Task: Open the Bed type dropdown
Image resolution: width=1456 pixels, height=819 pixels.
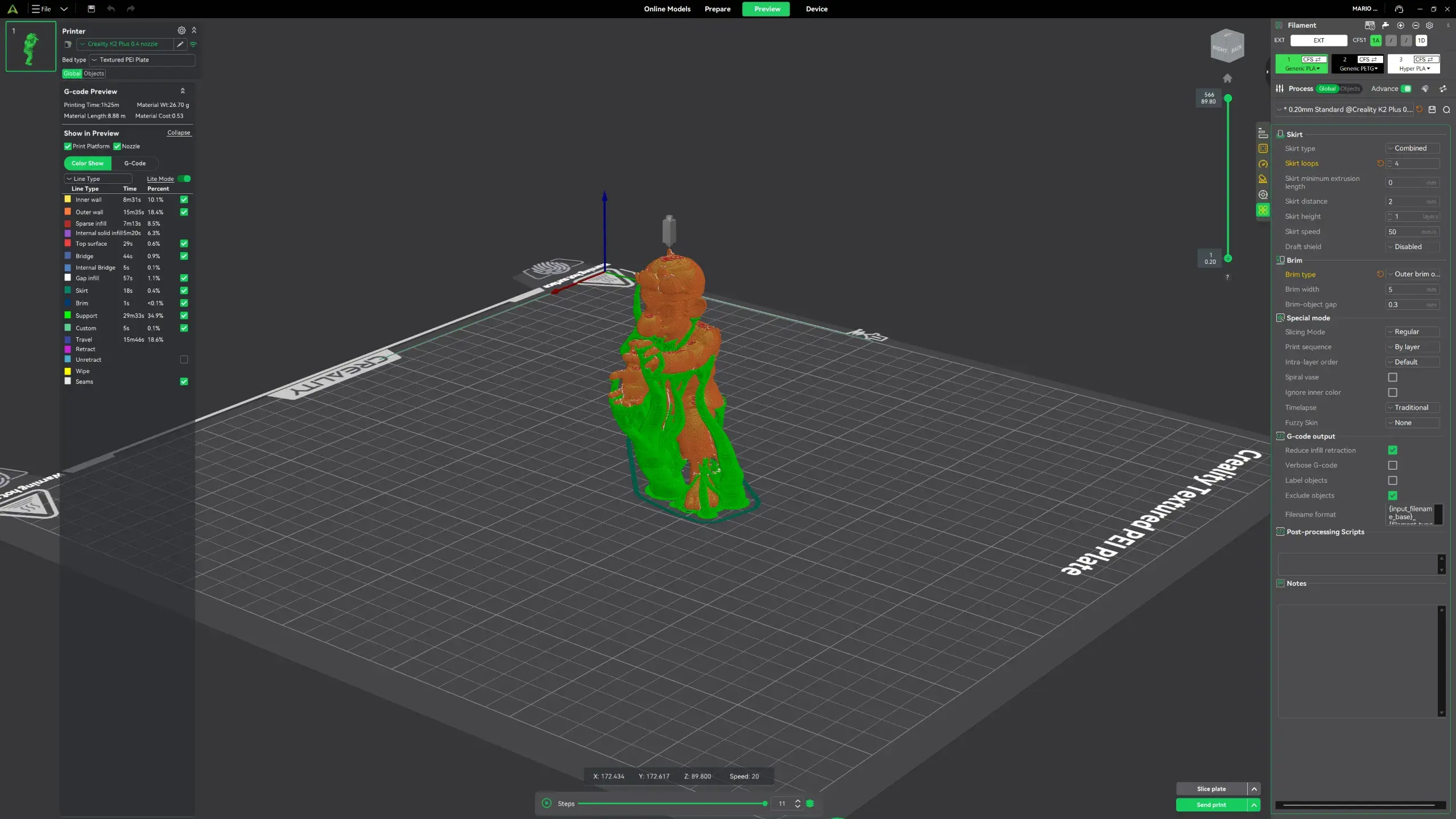Action: pos(142,60)
